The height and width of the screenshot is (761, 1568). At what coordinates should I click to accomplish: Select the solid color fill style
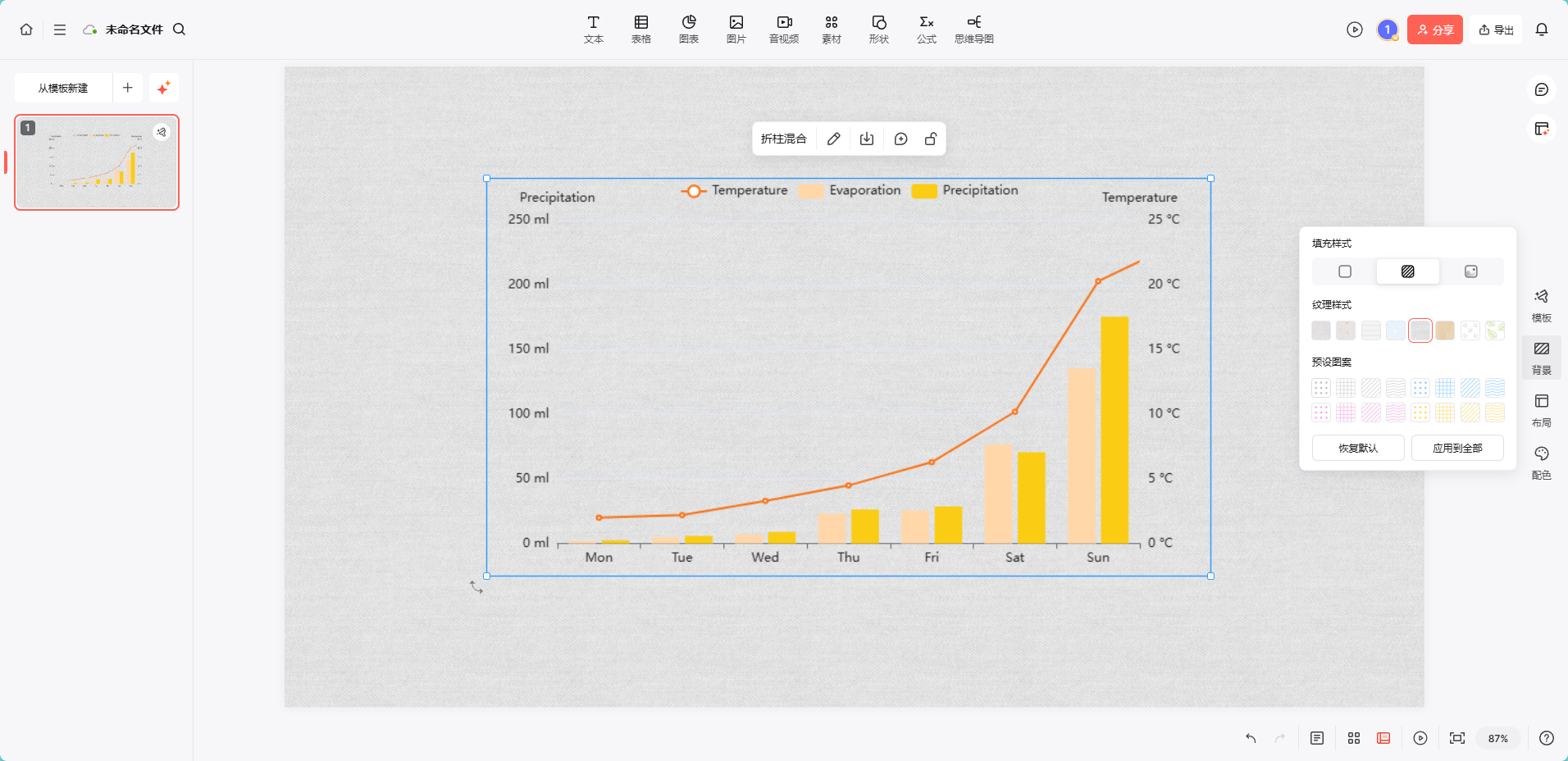click(1345, 271)
